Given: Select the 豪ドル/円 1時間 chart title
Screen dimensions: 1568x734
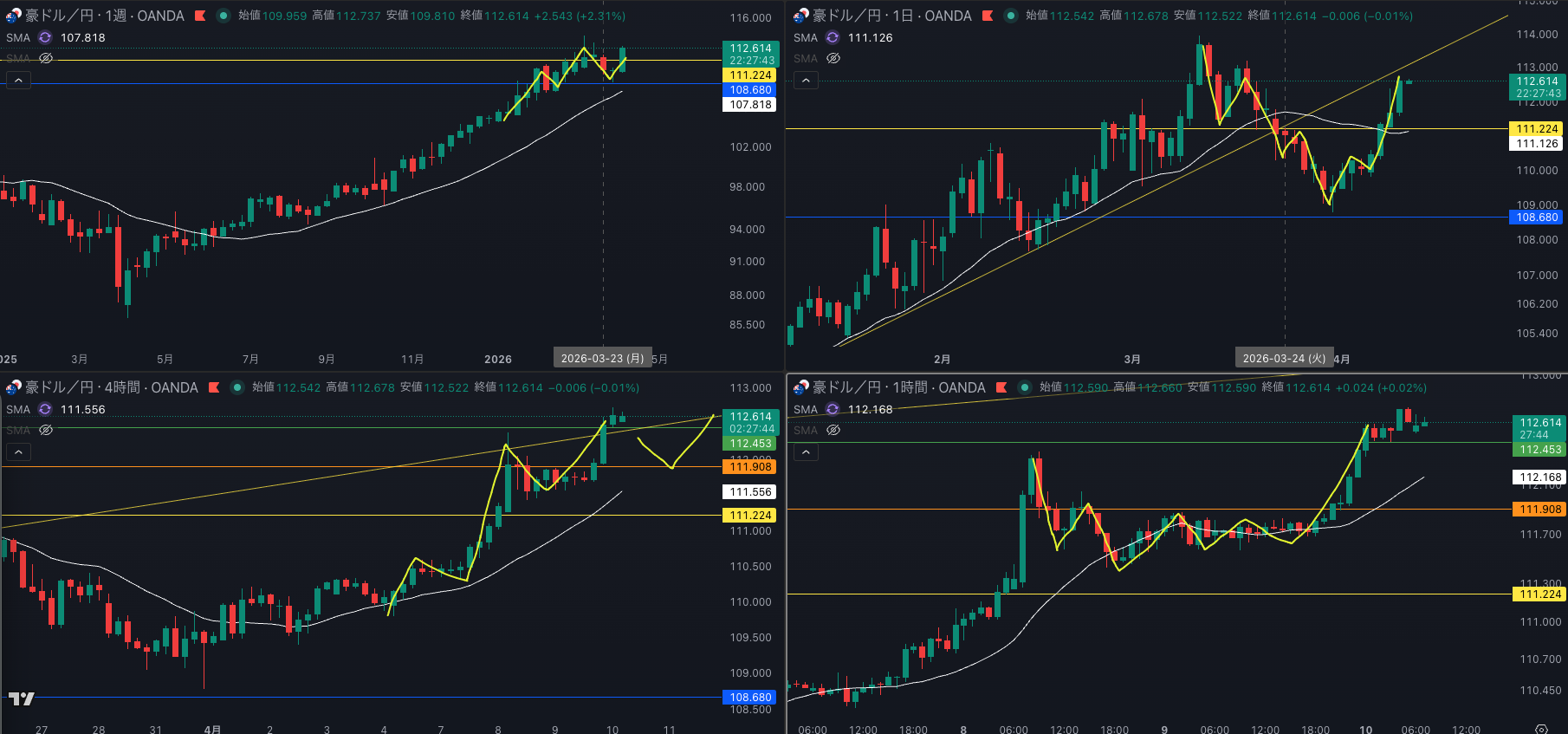Looking at the screenshot, I should (x=898, y=387).
